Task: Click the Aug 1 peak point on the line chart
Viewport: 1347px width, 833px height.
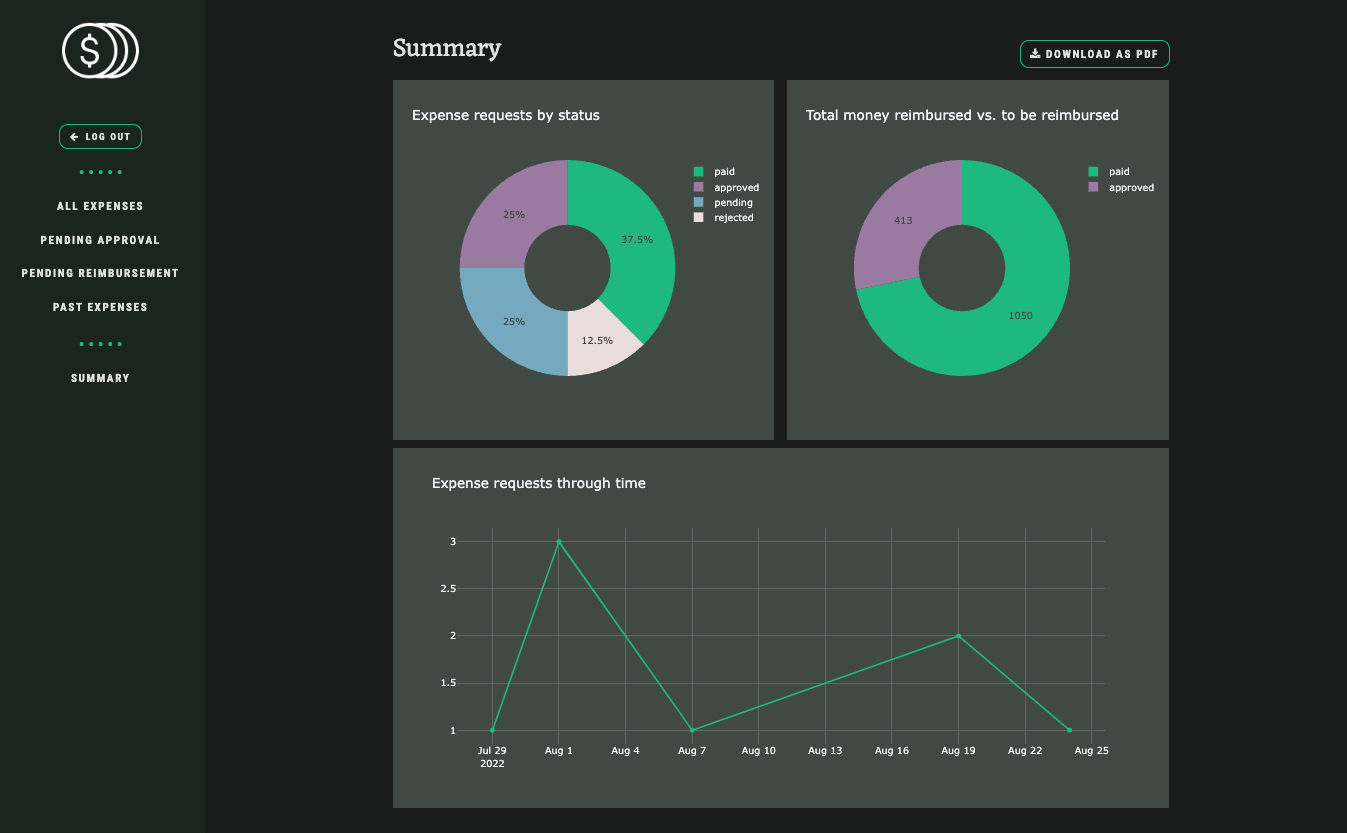Action: tap(559, 541)
